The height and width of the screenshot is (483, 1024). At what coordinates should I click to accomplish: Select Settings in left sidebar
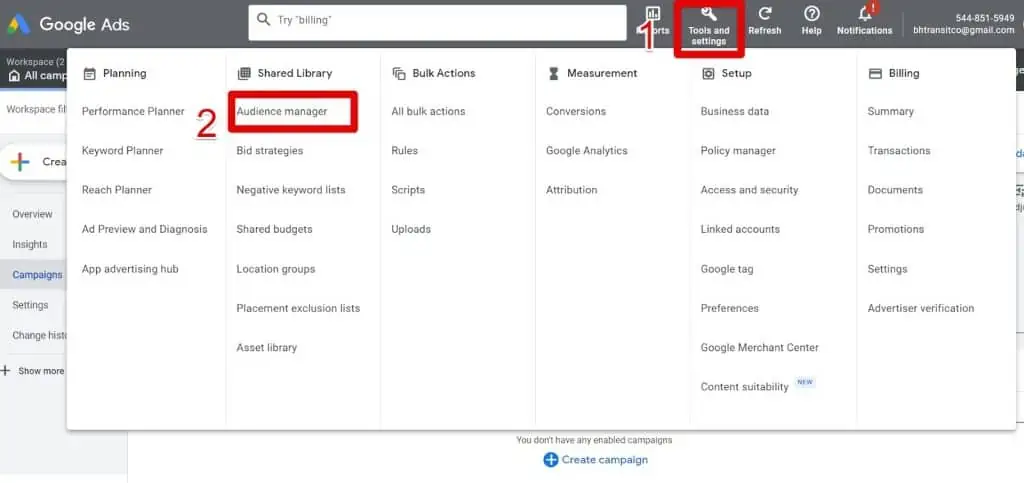pyautogui.click(x=30, y=305)
